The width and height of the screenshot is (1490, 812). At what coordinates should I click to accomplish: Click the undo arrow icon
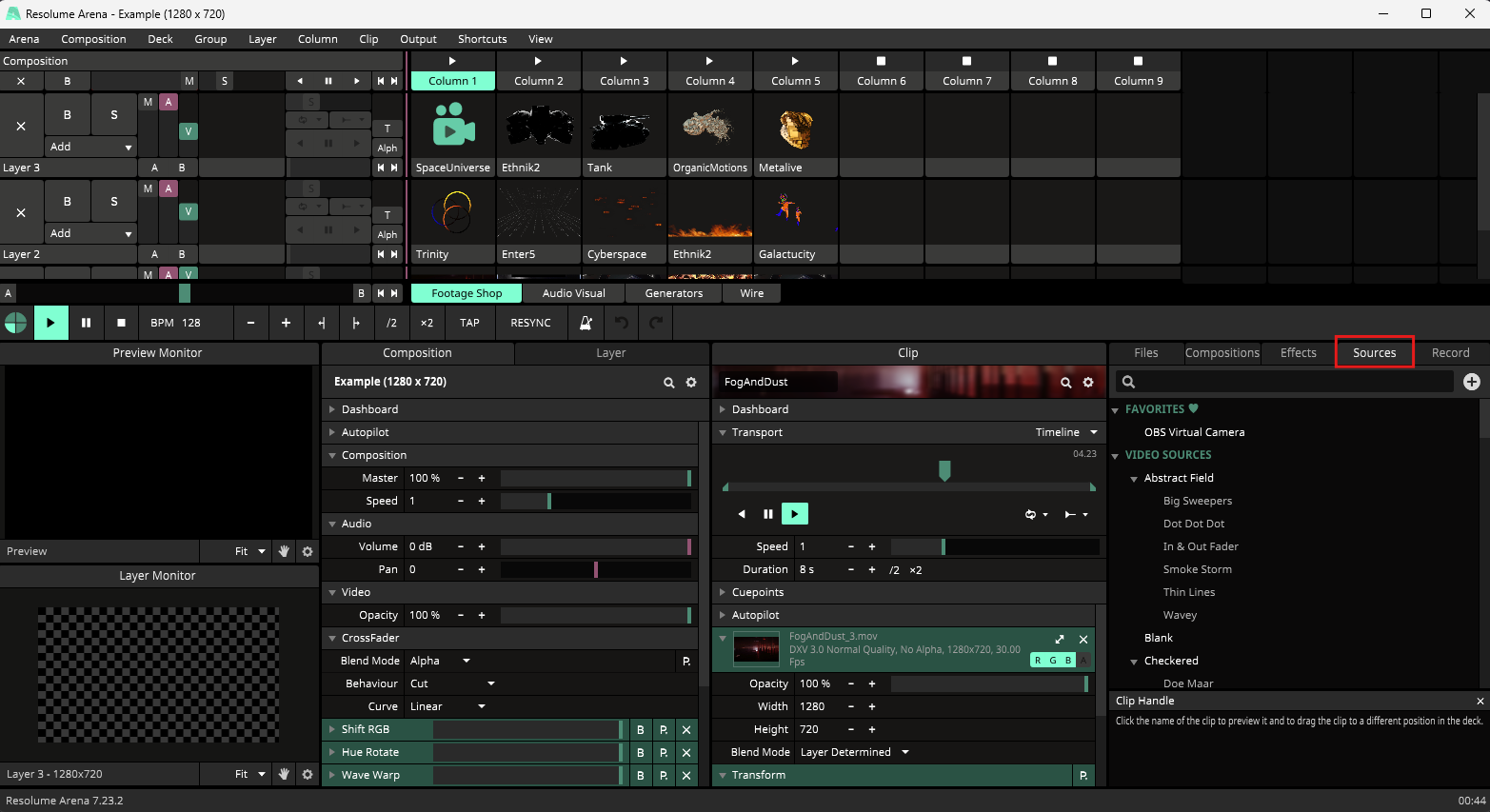click(622, 323)
